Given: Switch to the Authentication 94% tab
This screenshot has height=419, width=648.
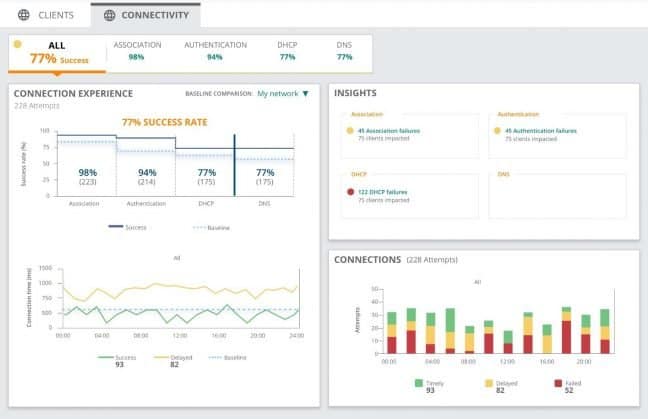Looking at the screenshot, I should click(215, 50).
